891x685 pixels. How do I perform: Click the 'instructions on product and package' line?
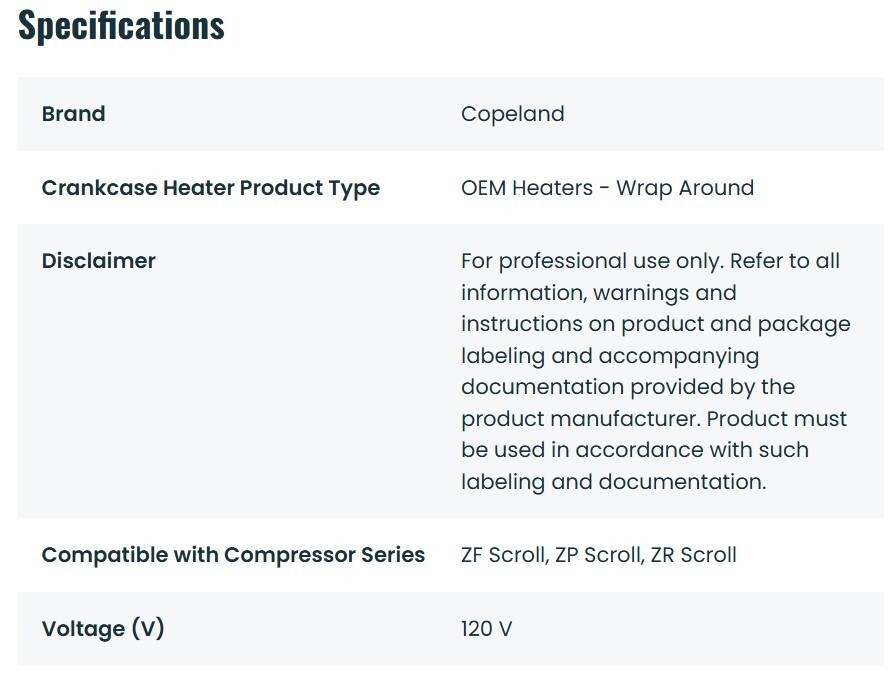pyautogui.click(x=655, y=325)
